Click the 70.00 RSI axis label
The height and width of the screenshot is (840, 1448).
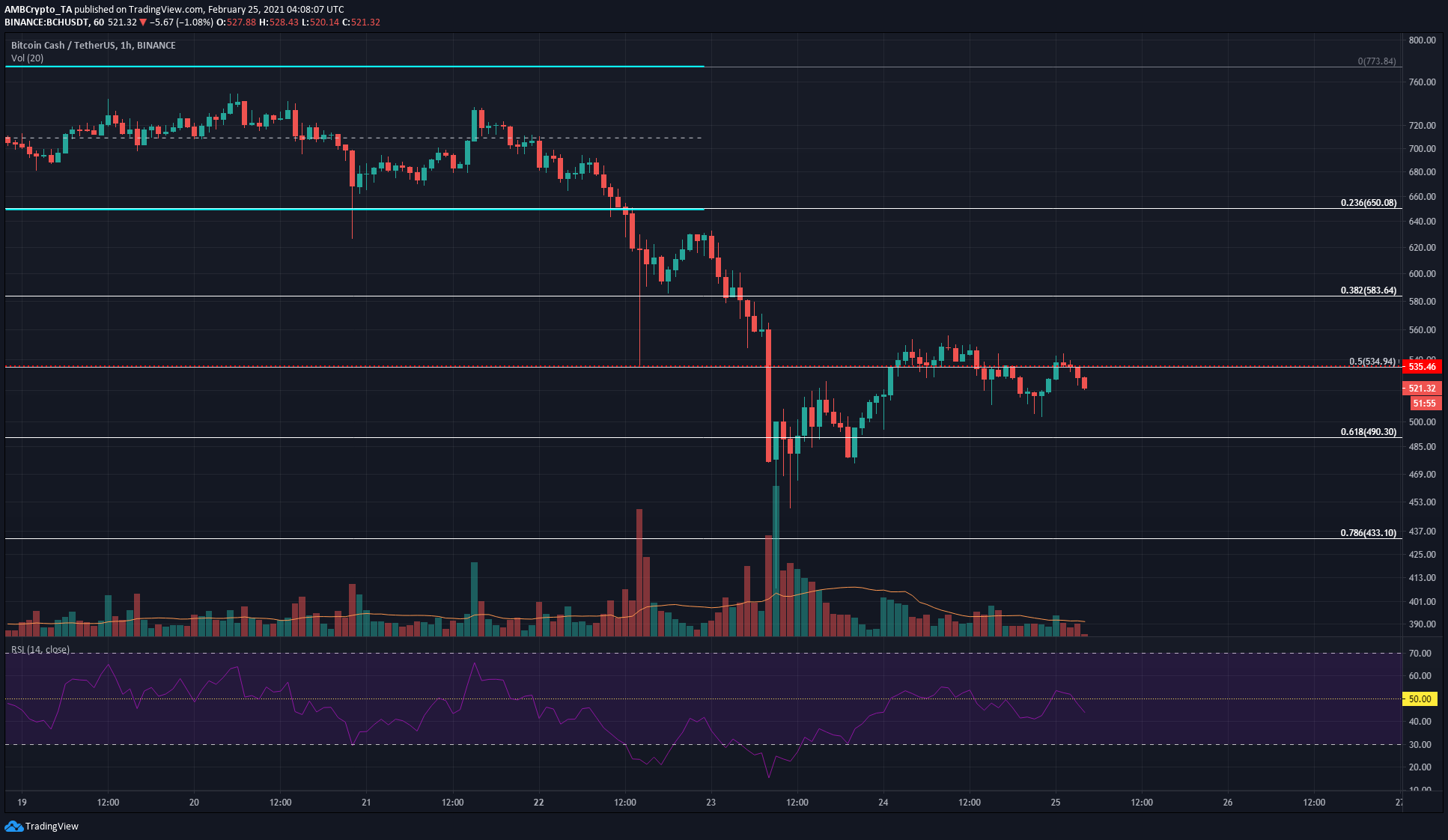click(1420, 654)
